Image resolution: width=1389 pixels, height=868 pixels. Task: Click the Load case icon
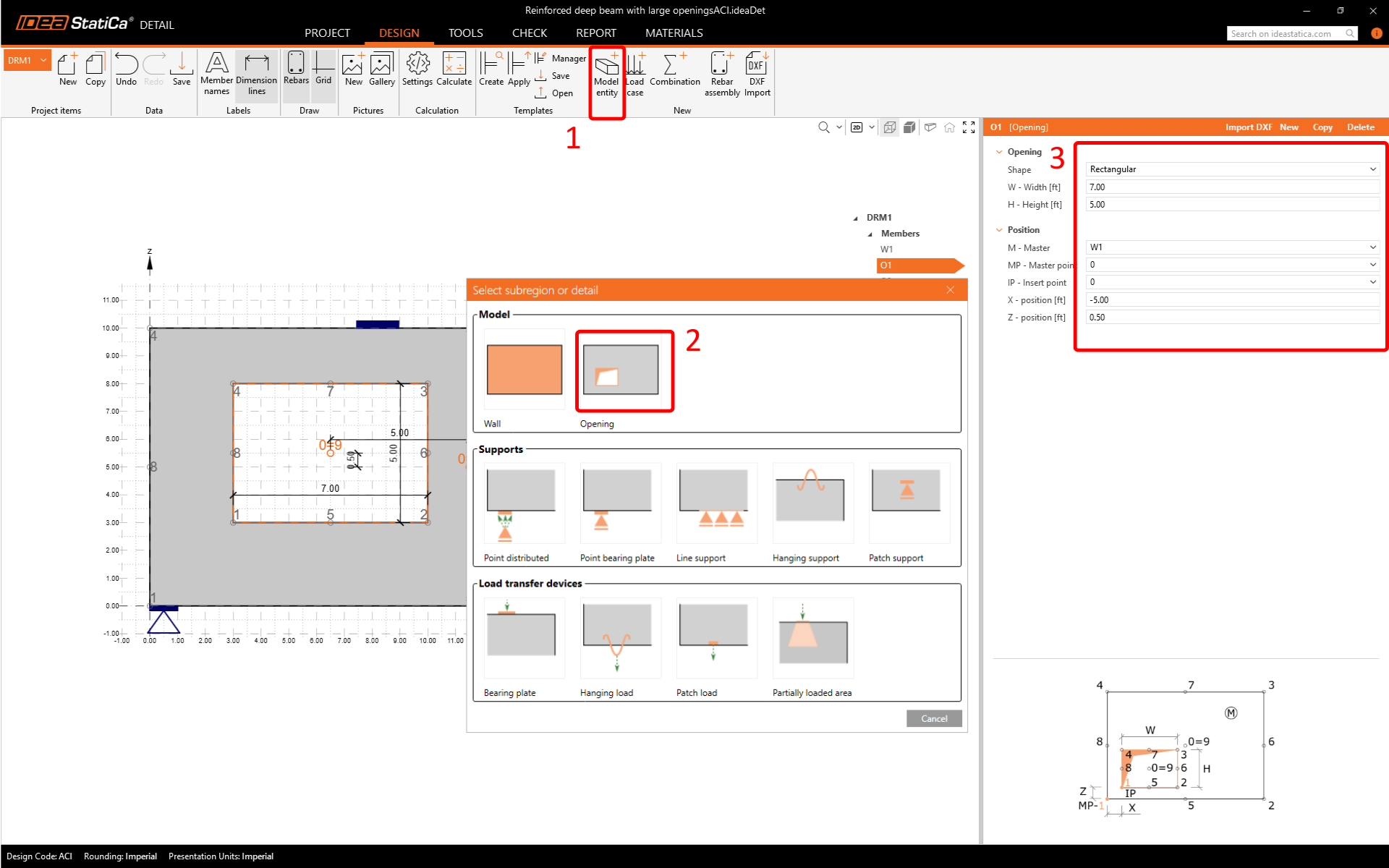pyautogui.click(x=634, y=73)
